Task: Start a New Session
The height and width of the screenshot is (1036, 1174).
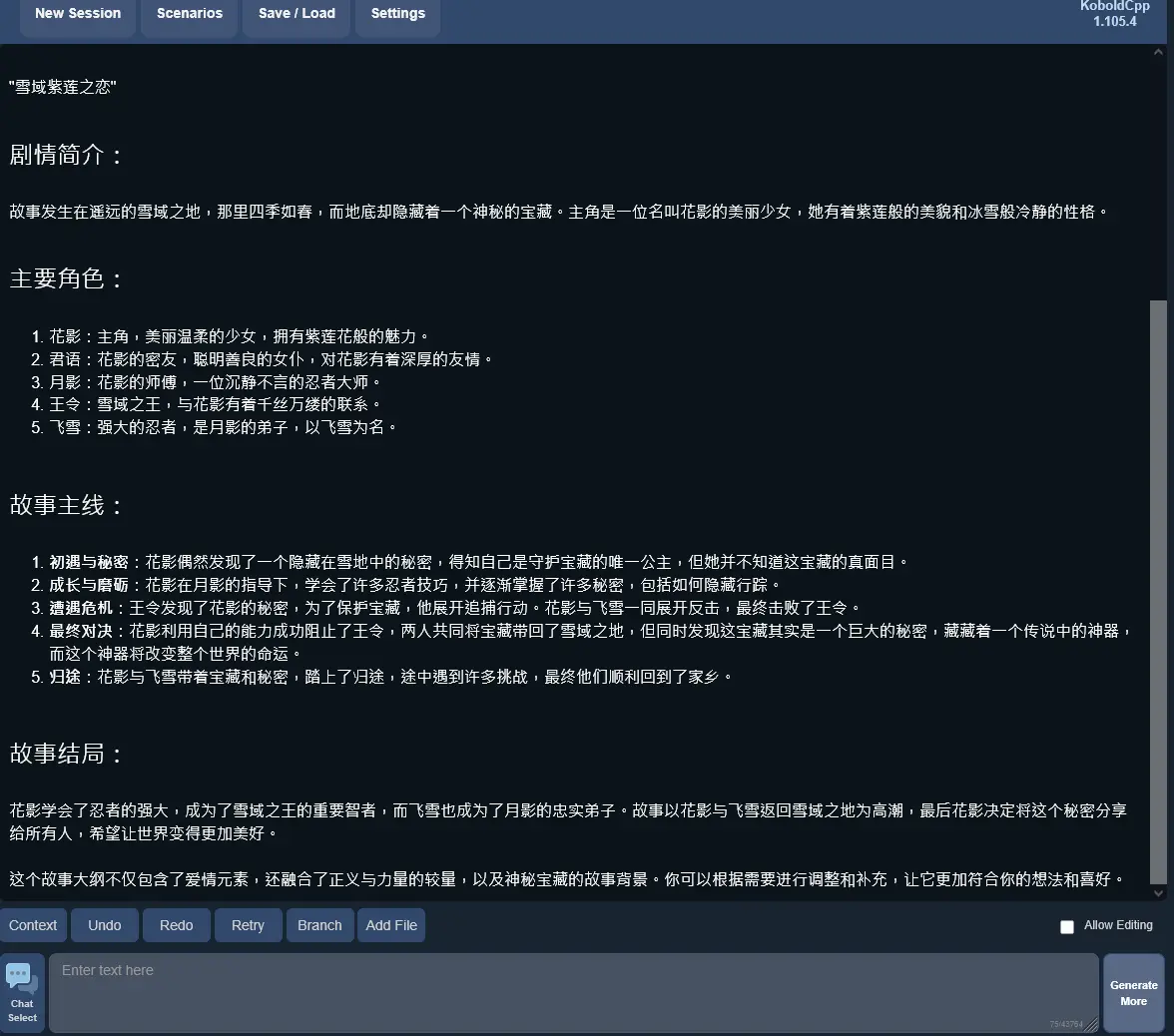Action: (78, 14)
